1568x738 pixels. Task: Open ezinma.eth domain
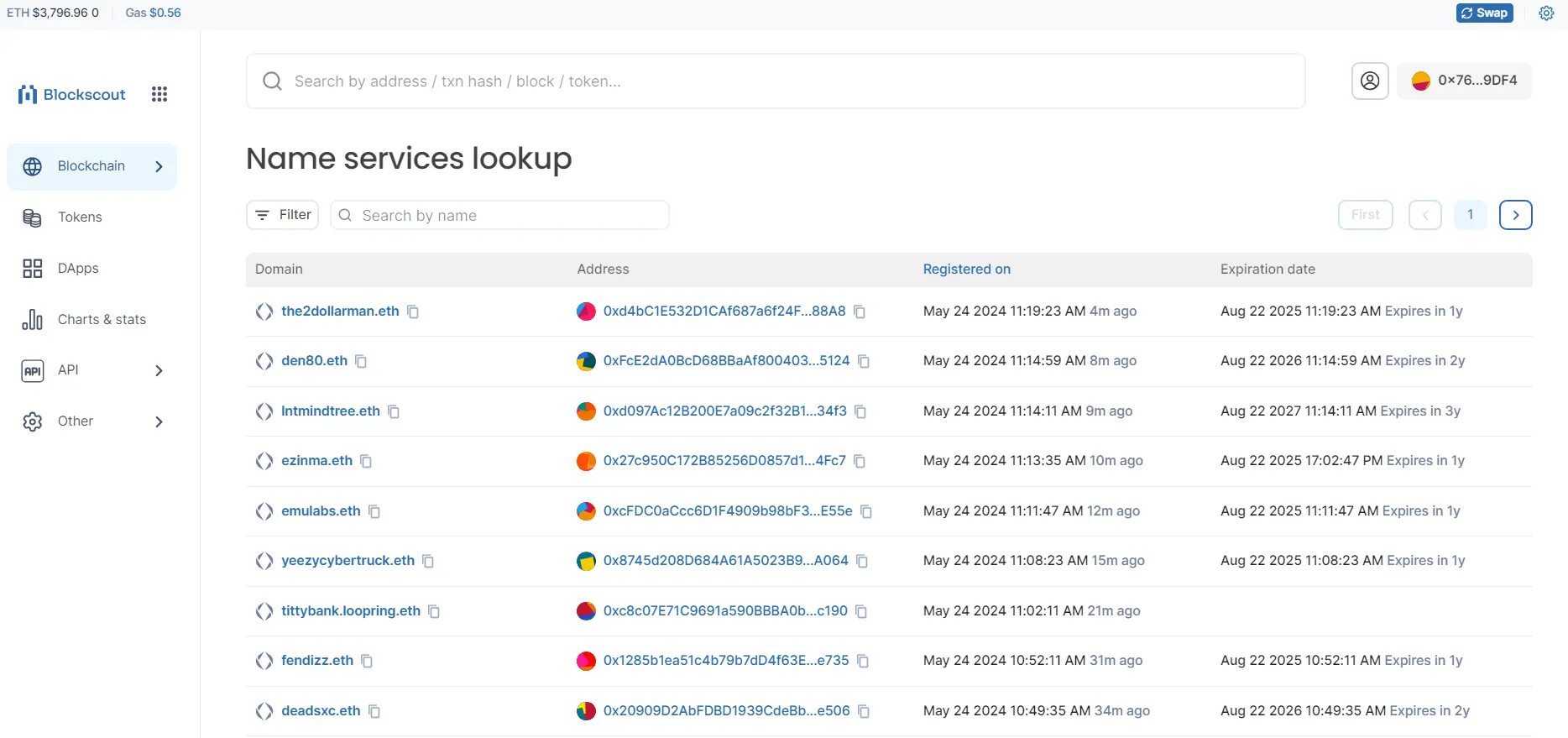[316, 460]
